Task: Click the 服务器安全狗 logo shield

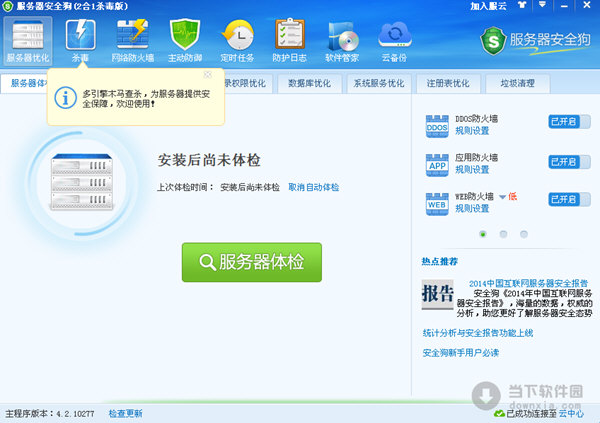Action: coord(493,41)
